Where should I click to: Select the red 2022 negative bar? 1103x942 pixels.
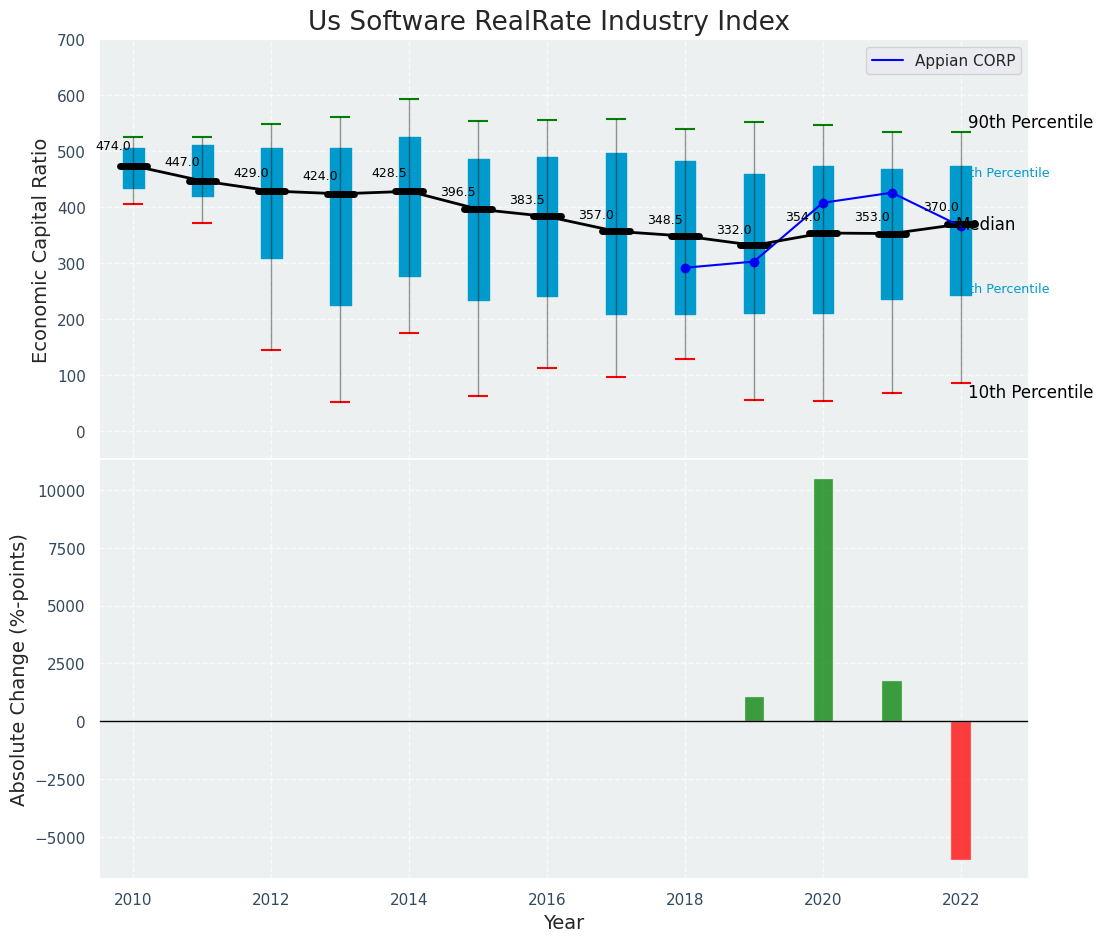tap(961, 791)
